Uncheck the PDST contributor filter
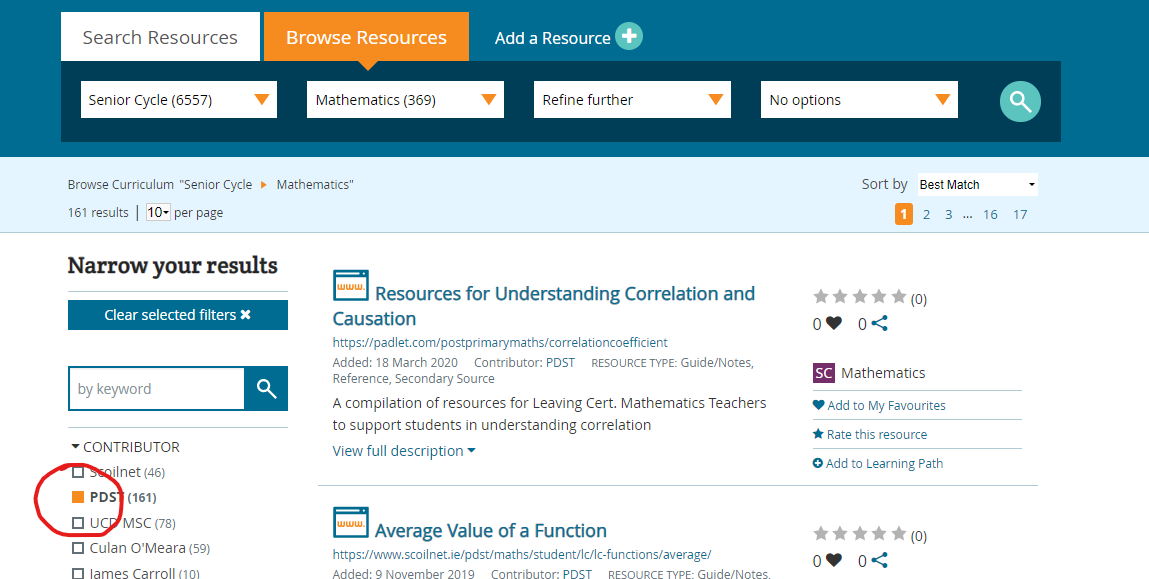Viewport: 1149px width, 579px height. pyautogui.click(x=78, y=497)
